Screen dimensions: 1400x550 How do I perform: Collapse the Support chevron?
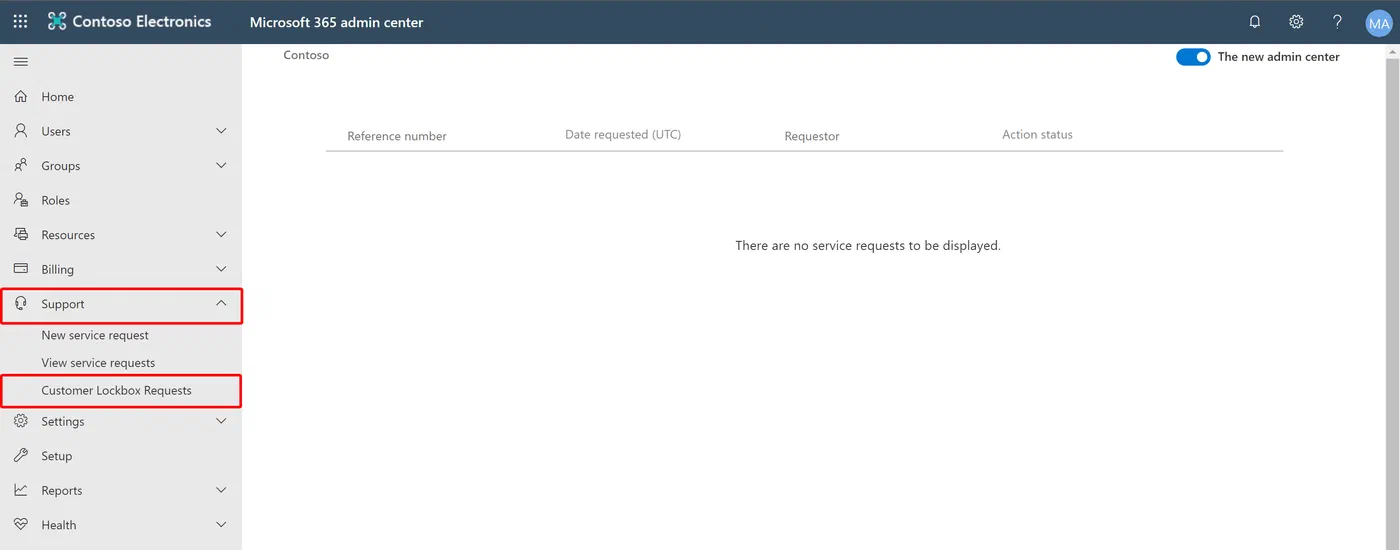point(222,304)
